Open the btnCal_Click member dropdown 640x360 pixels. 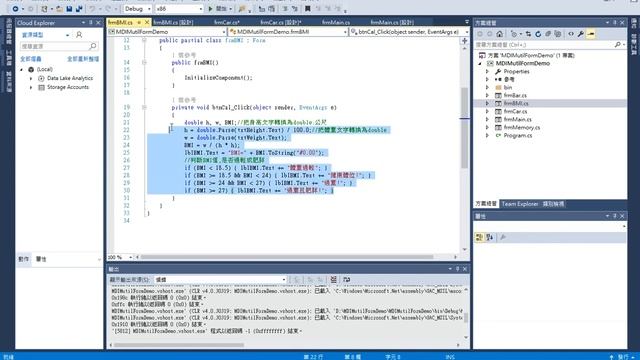(410, 31)
